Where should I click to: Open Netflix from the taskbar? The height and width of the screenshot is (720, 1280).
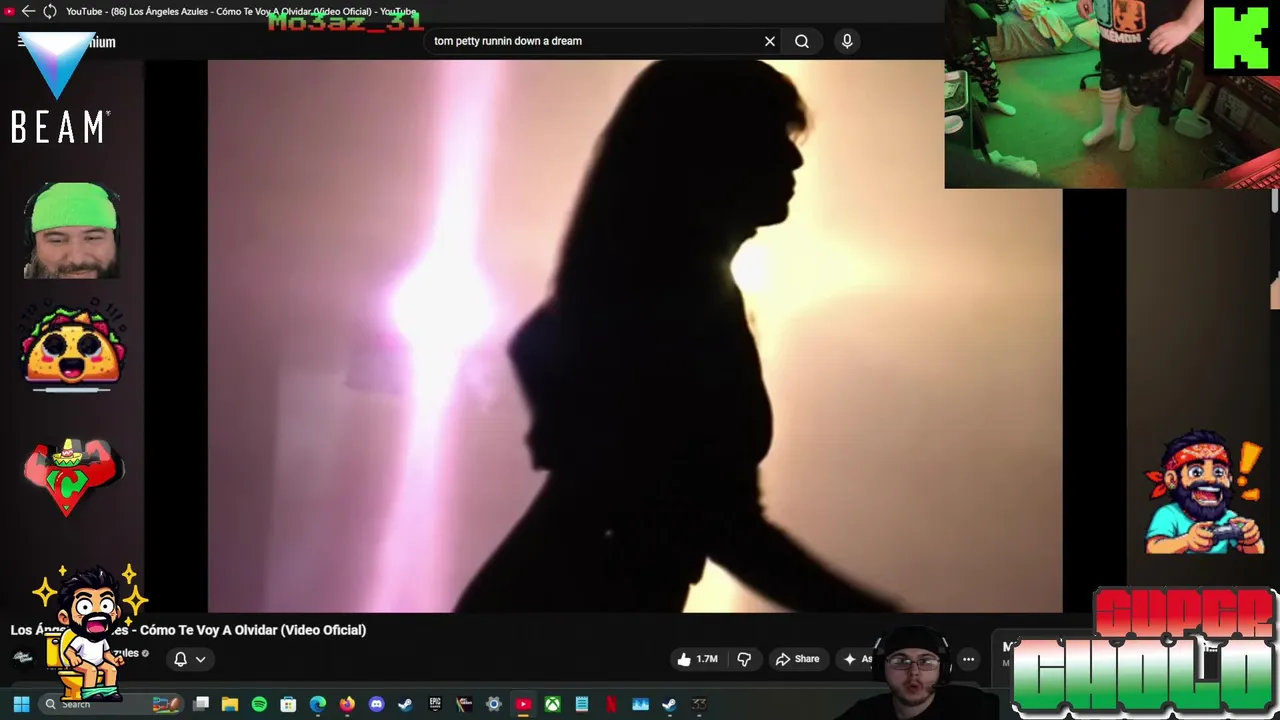pyautogui.click(x=611, y=704)
